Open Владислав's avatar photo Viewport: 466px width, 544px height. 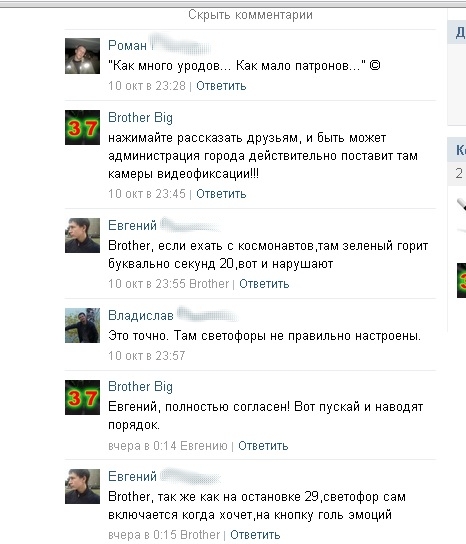point(82,325)
